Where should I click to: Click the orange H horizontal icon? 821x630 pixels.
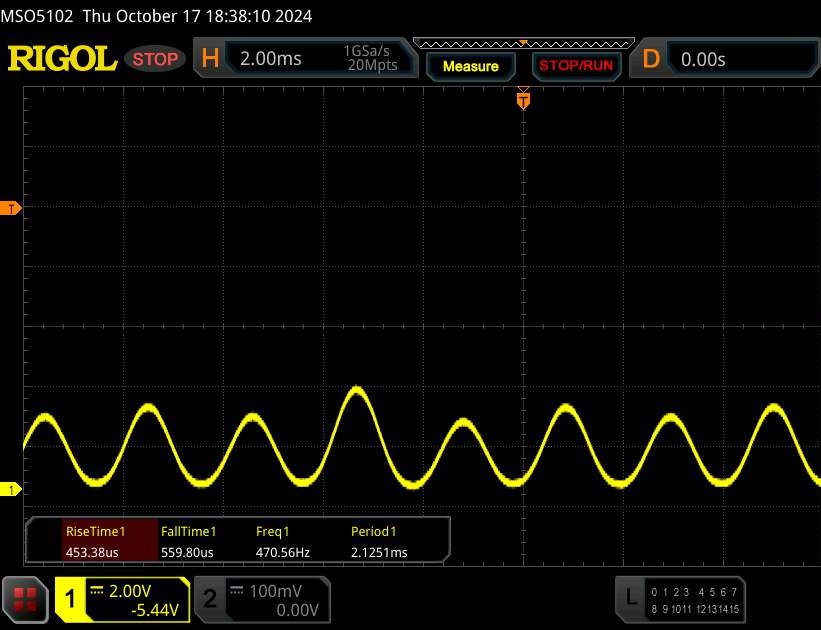point(209,59)
